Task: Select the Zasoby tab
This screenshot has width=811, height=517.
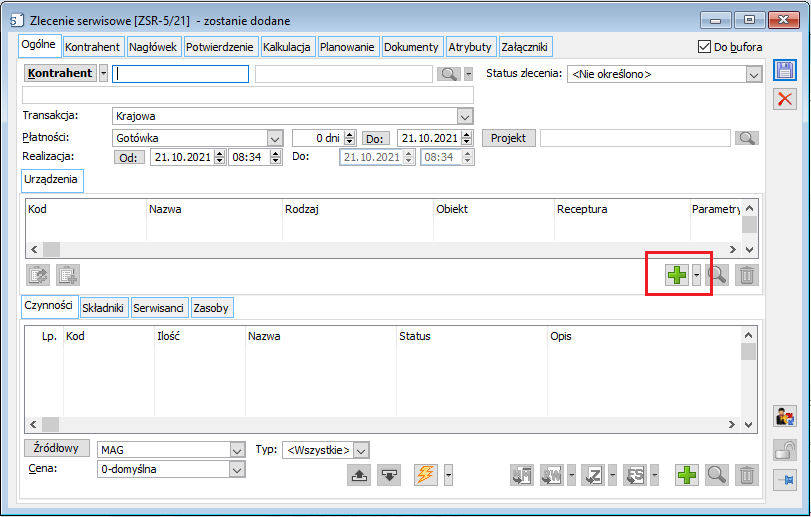Action: 211,308
